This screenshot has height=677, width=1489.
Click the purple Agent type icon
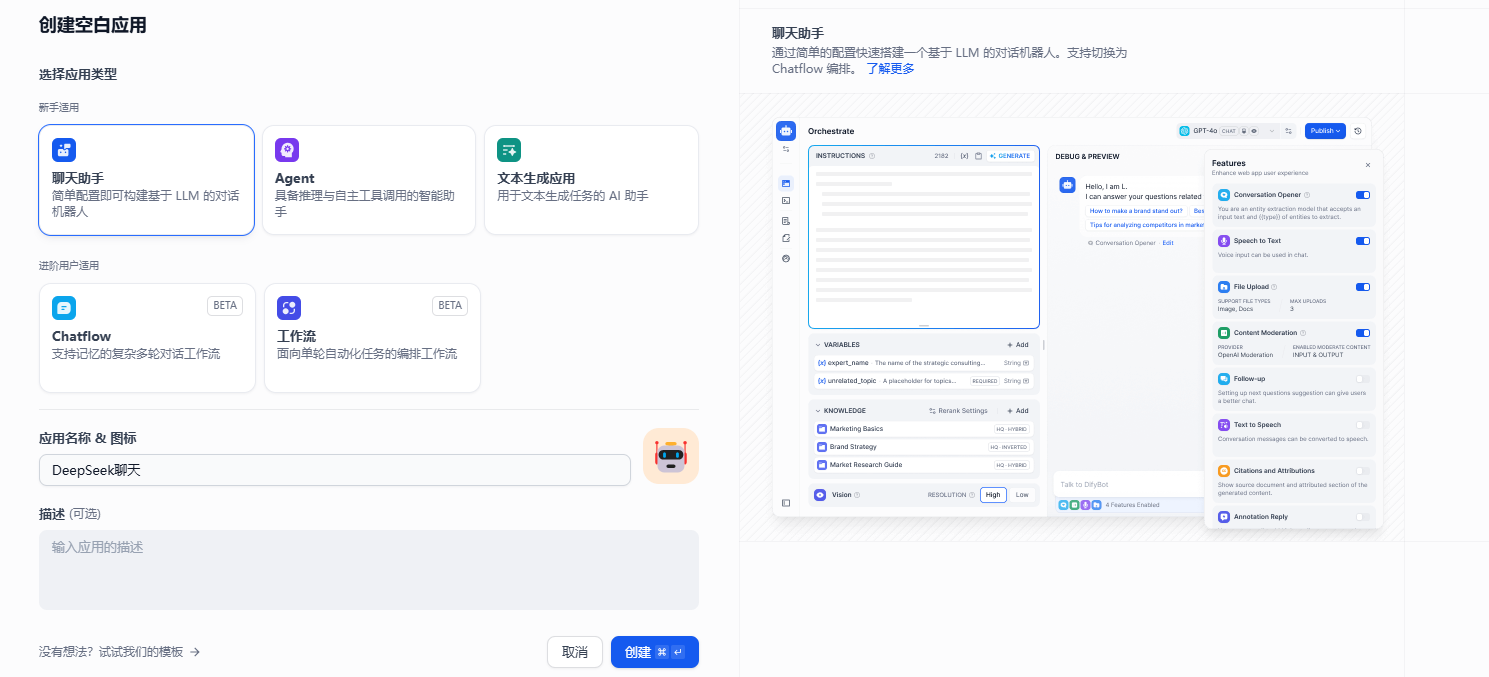(x=287, y=150)
